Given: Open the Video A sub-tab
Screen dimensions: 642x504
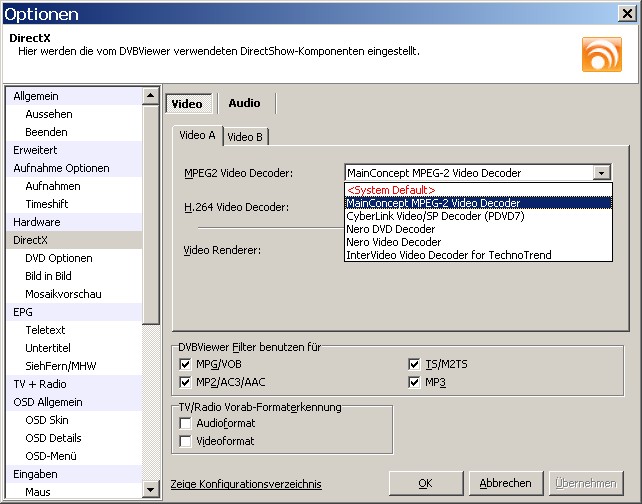Looking at the screenshot, I should click(197, 136).
